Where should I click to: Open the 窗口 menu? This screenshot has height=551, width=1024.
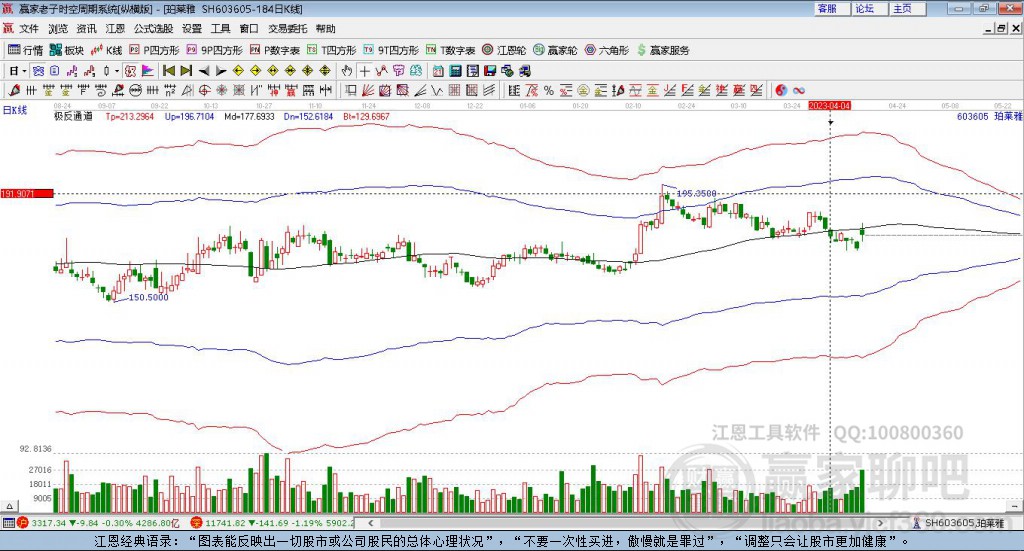point(249,29)
